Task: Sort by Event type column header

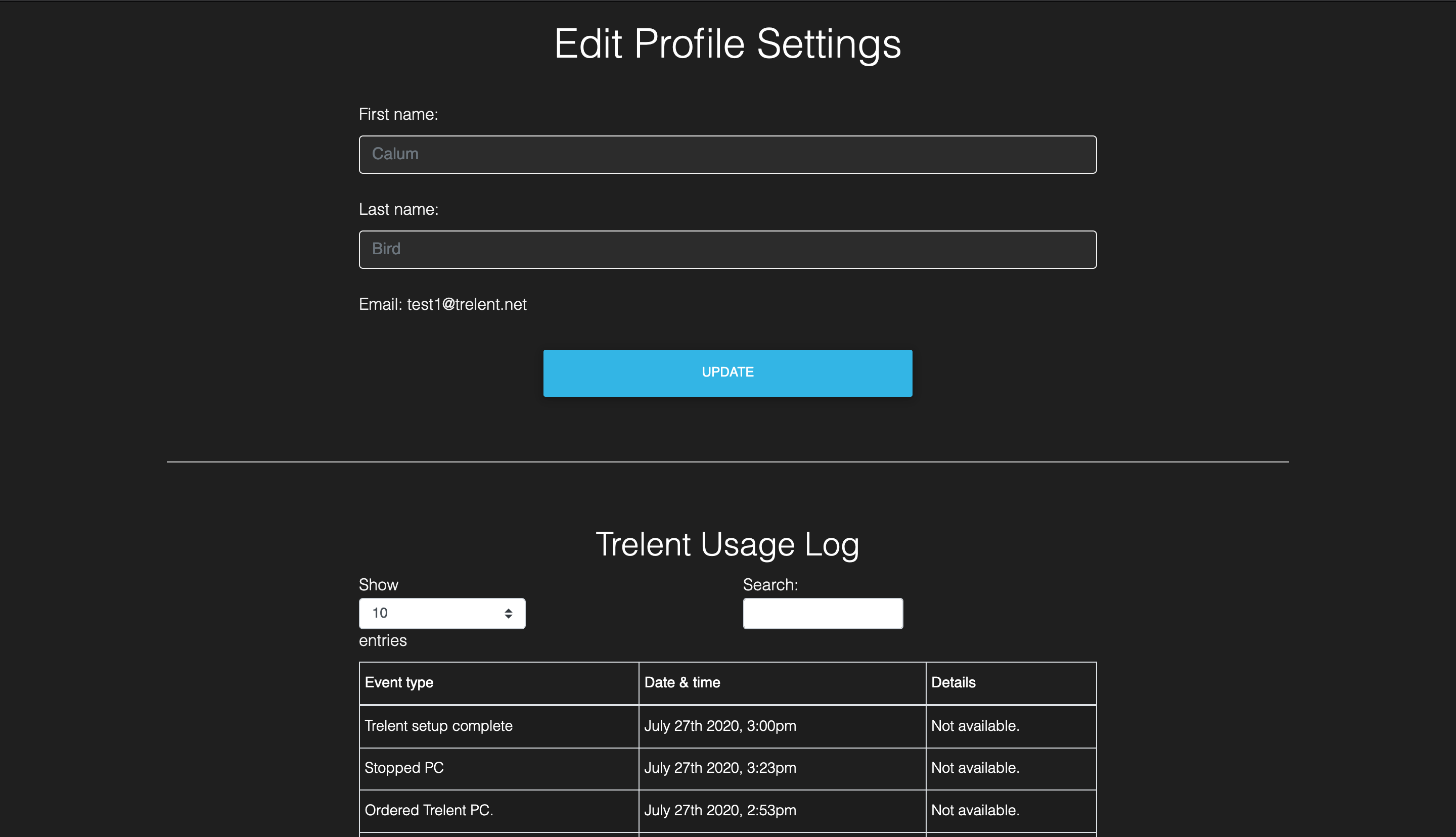Action: (499, 683)
